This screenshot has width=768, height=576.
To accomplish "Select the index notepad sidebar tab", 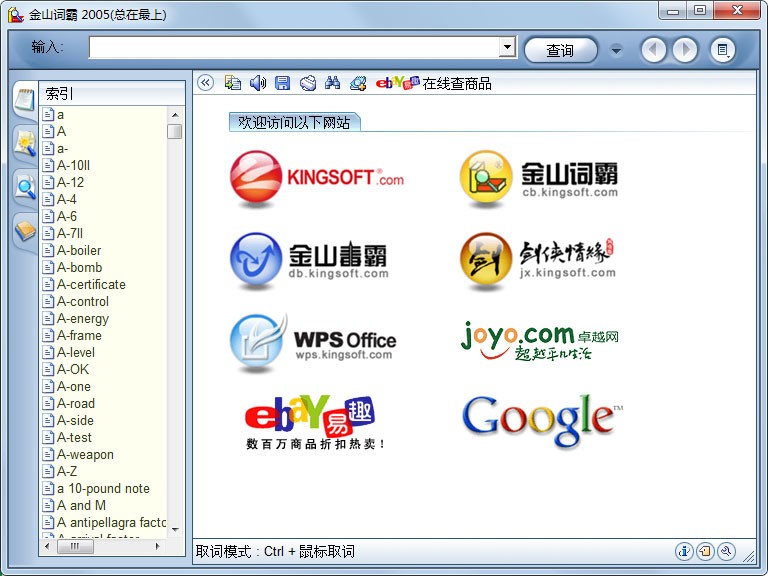I will click(x=24, y=98).
